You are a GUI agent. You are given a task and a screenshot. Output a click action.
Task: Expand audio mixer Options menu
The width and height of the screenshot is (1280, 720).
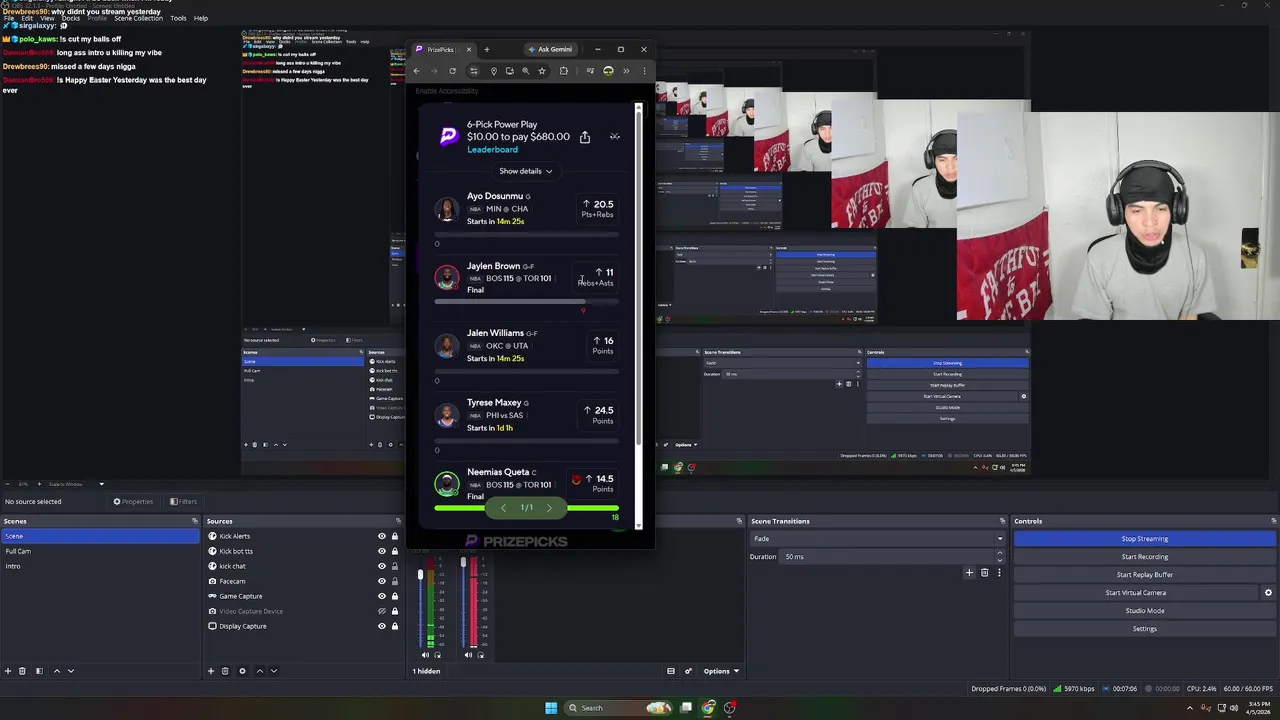coord(721,671)
